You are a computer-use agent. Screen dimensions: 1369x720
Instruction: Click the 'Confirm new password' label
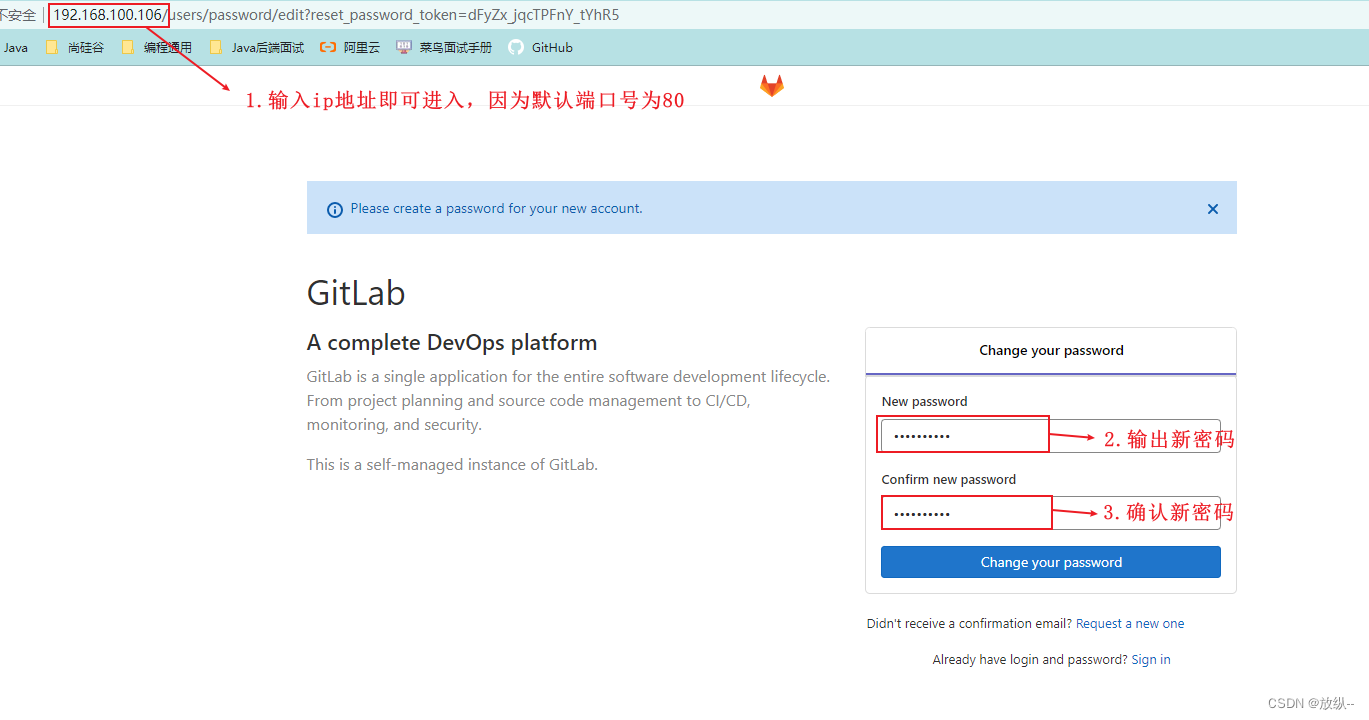coord(949,479)
